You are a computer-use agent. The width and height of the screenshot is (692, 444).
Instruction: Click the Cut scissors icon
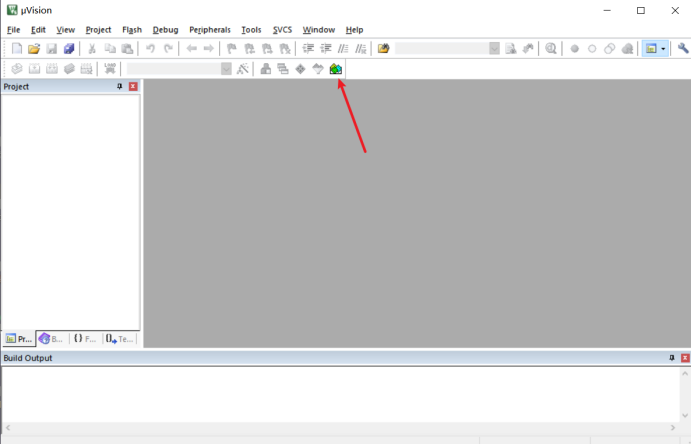92,49
